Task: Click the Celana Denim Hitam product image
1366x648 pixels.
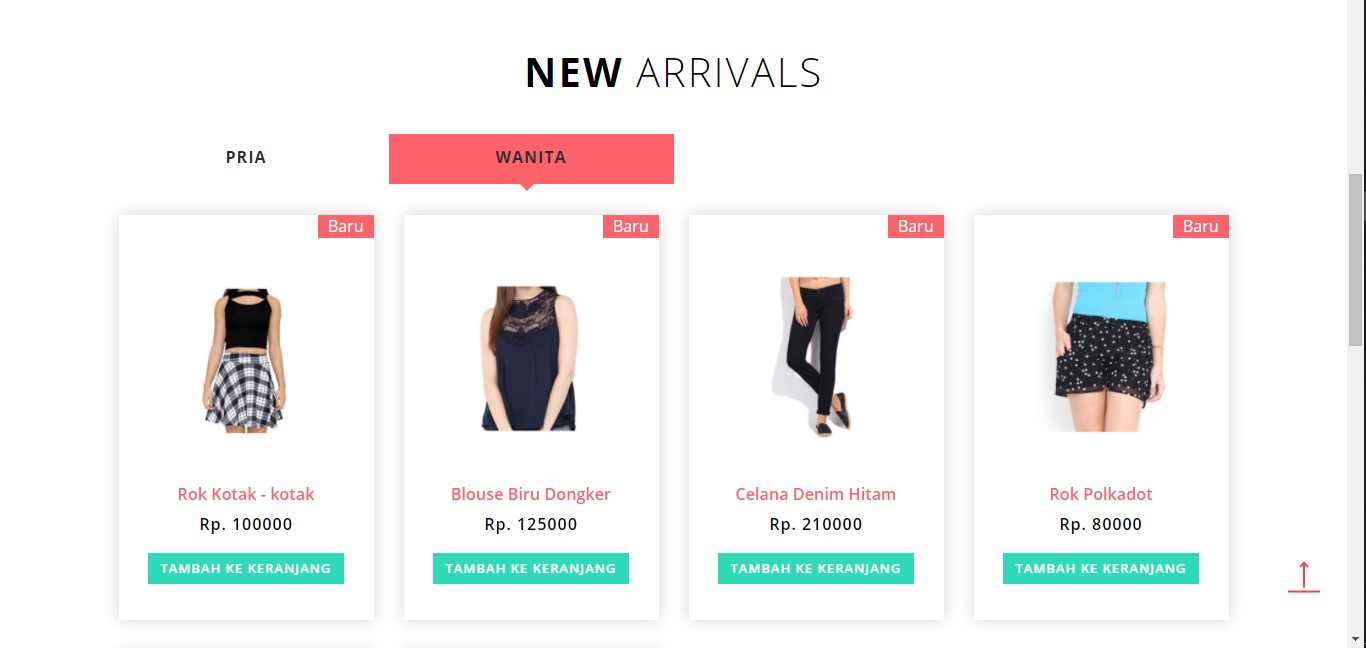Action: pyautogui.click(x=816, y=357)
